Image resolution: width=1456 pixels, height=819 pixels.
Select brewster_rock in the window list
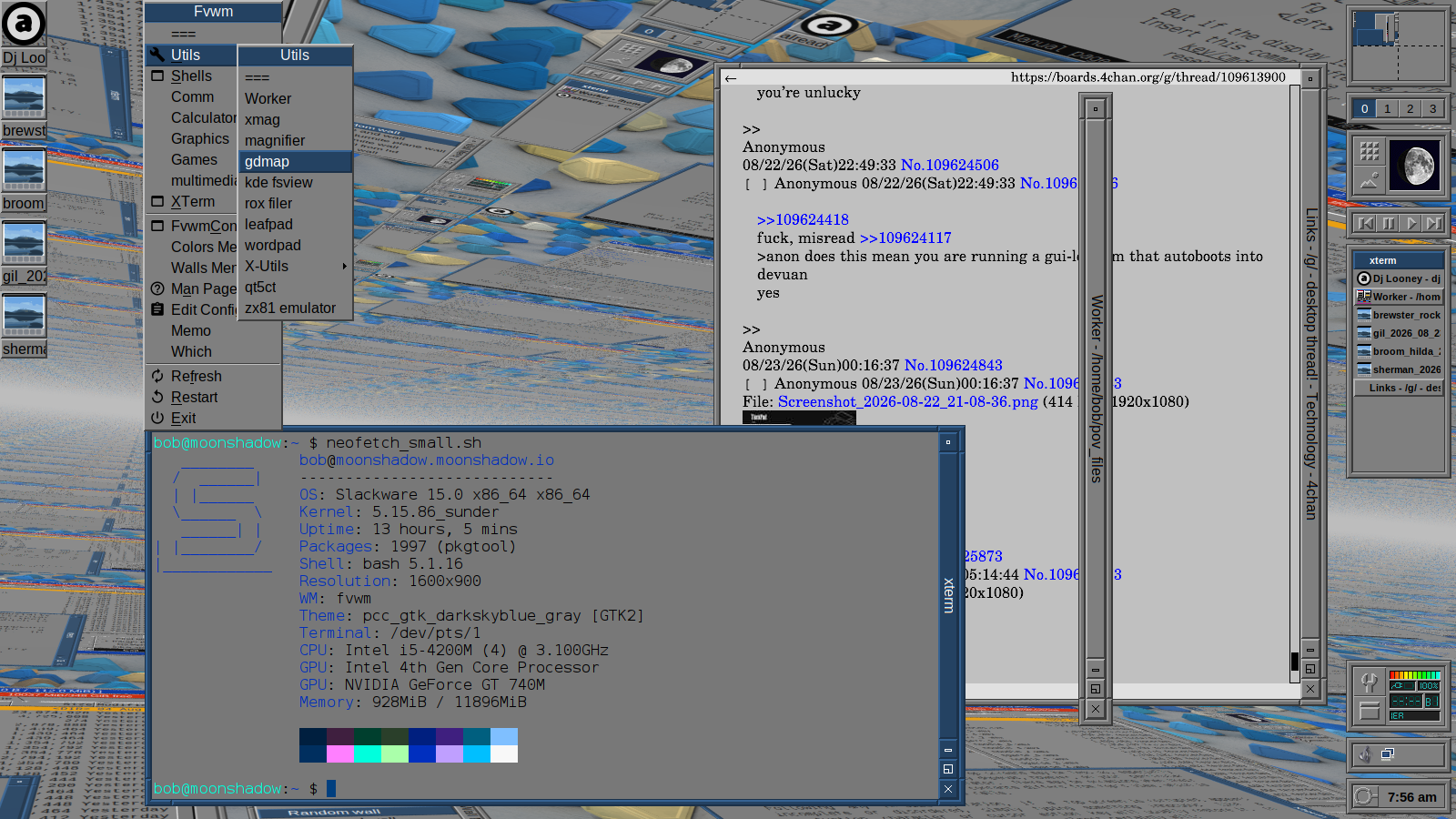(x=1399, y=315)
